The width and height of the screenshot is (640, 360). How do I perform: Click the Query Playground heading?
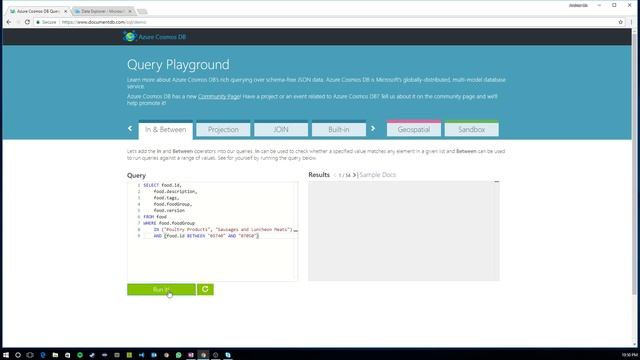(x=178, y=64)
